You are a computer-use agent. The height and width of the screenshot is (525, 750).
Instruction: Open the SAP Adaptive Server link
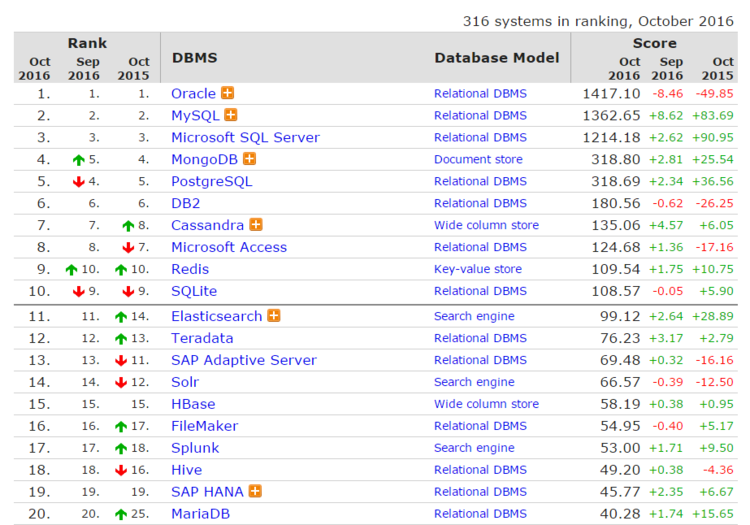coord(244,361)
